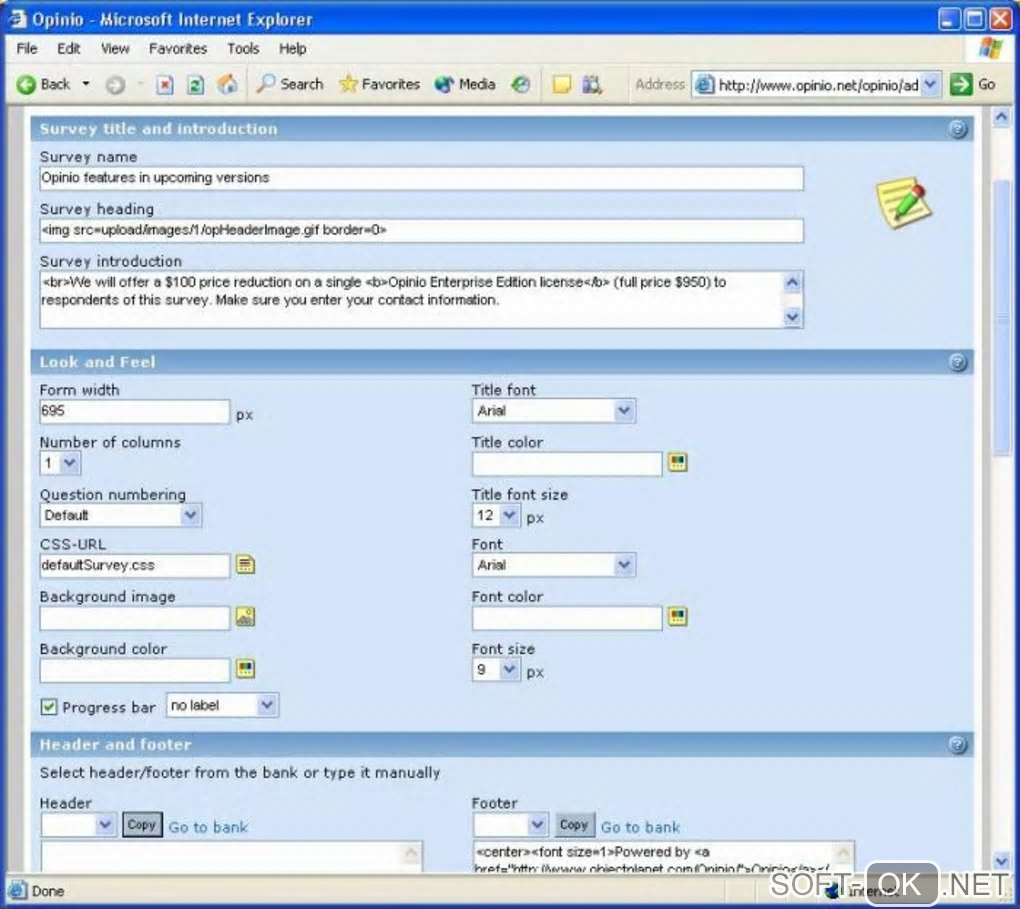Open Favorites star in toolbar
The width and height of the screenshot is (1020, 909).
coord(379,84)
